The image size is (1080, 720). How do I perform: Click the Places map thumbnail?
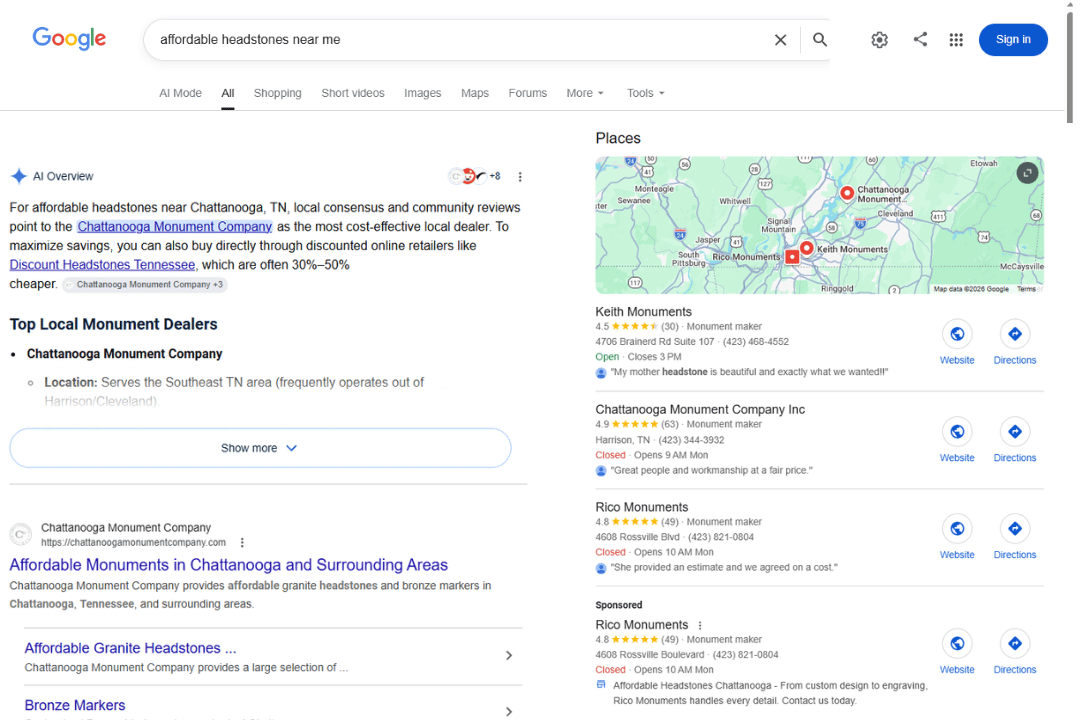click(819, 225)
